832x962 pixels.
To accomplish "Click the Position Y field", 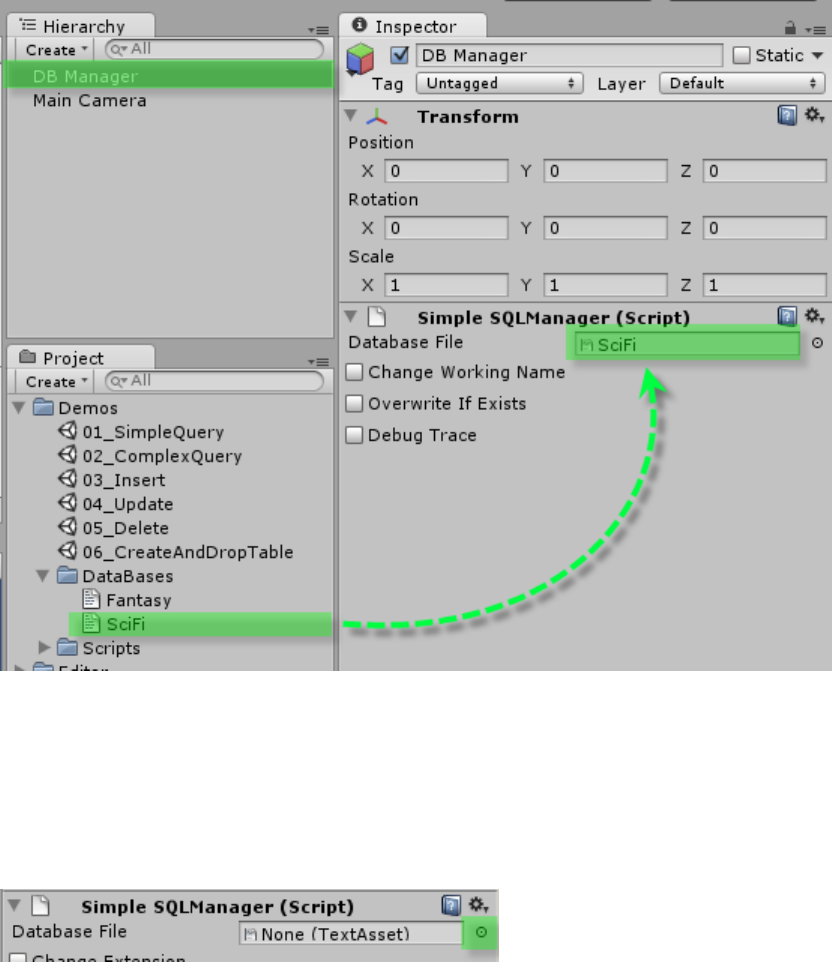I will [605, 171].
